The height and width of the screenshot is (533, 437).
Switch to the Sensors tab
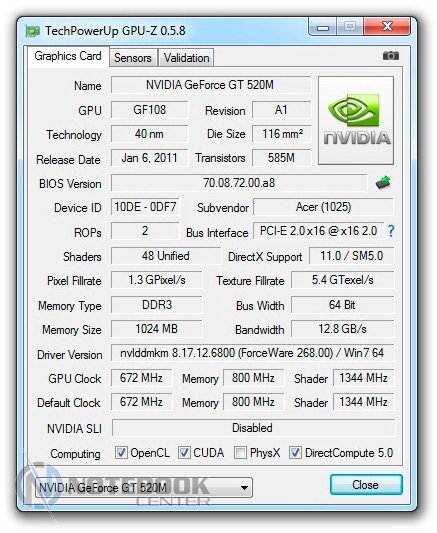(133, 58)
